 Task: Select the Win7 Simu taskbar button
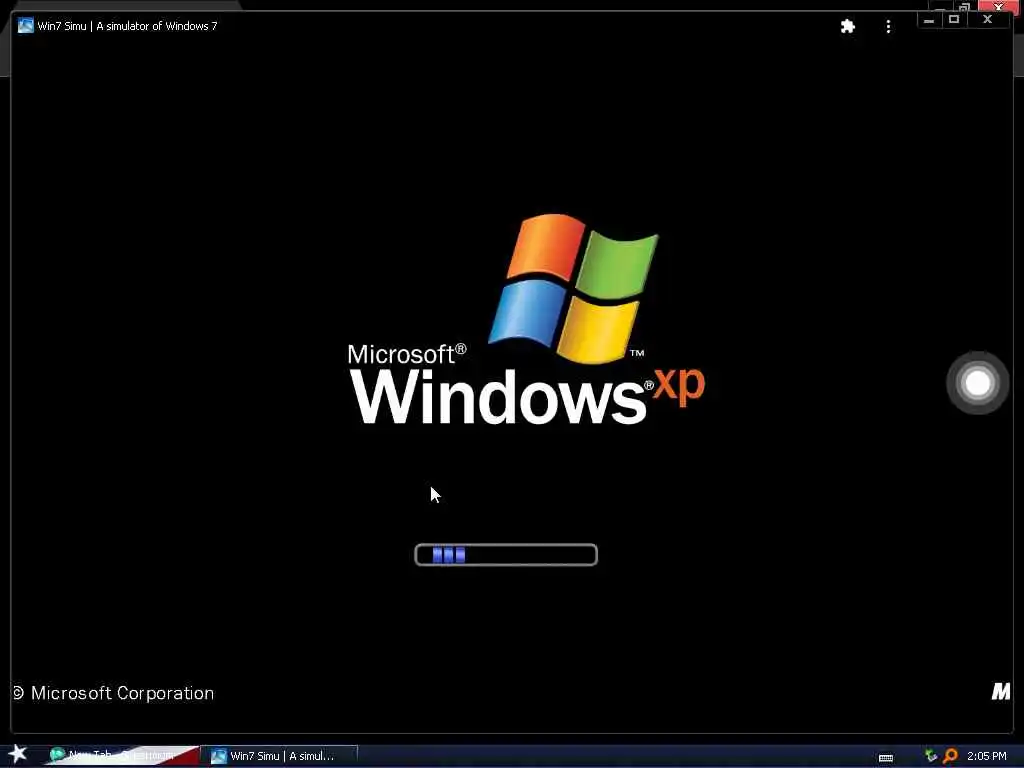tap(279, 756)
